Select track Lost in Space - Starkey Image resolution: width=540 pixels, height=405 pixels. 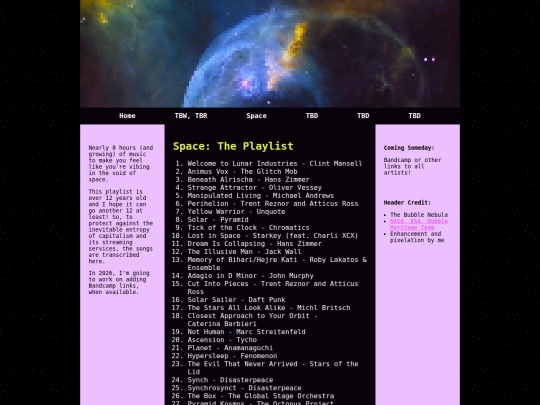pos(273,236)
